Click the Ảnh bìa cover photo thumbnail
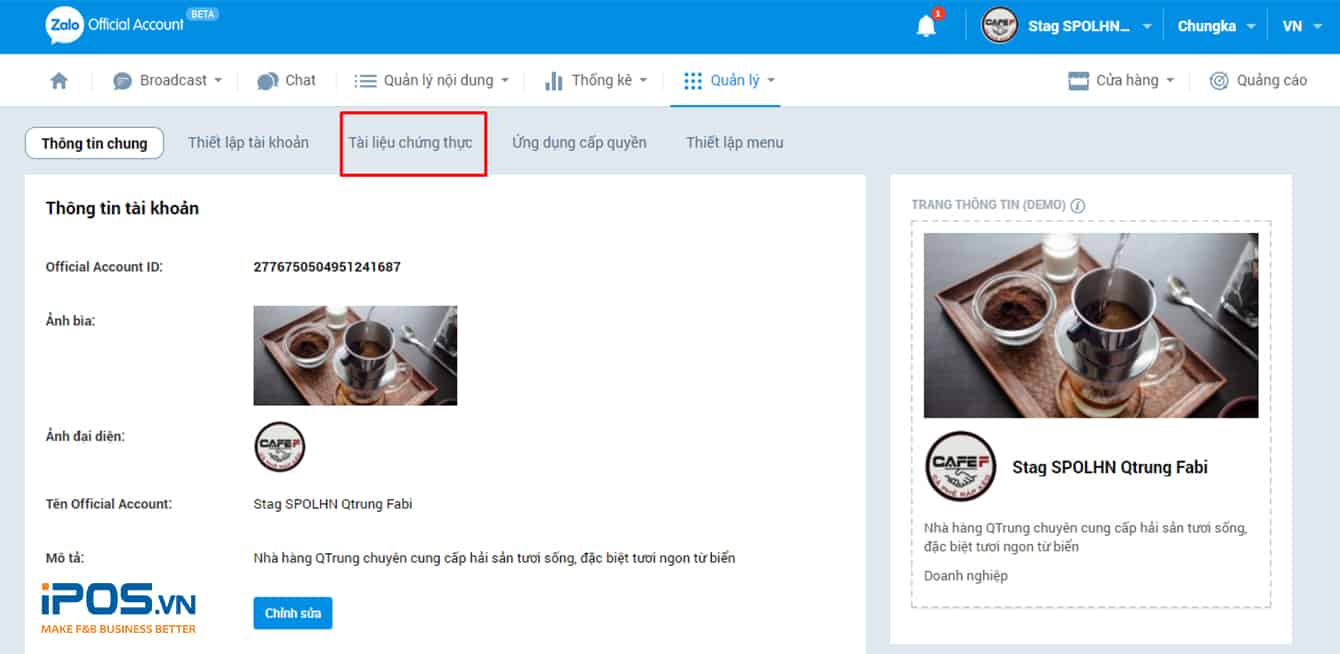The height and width of the screenshot is (654, 1340). click(355, 356)
